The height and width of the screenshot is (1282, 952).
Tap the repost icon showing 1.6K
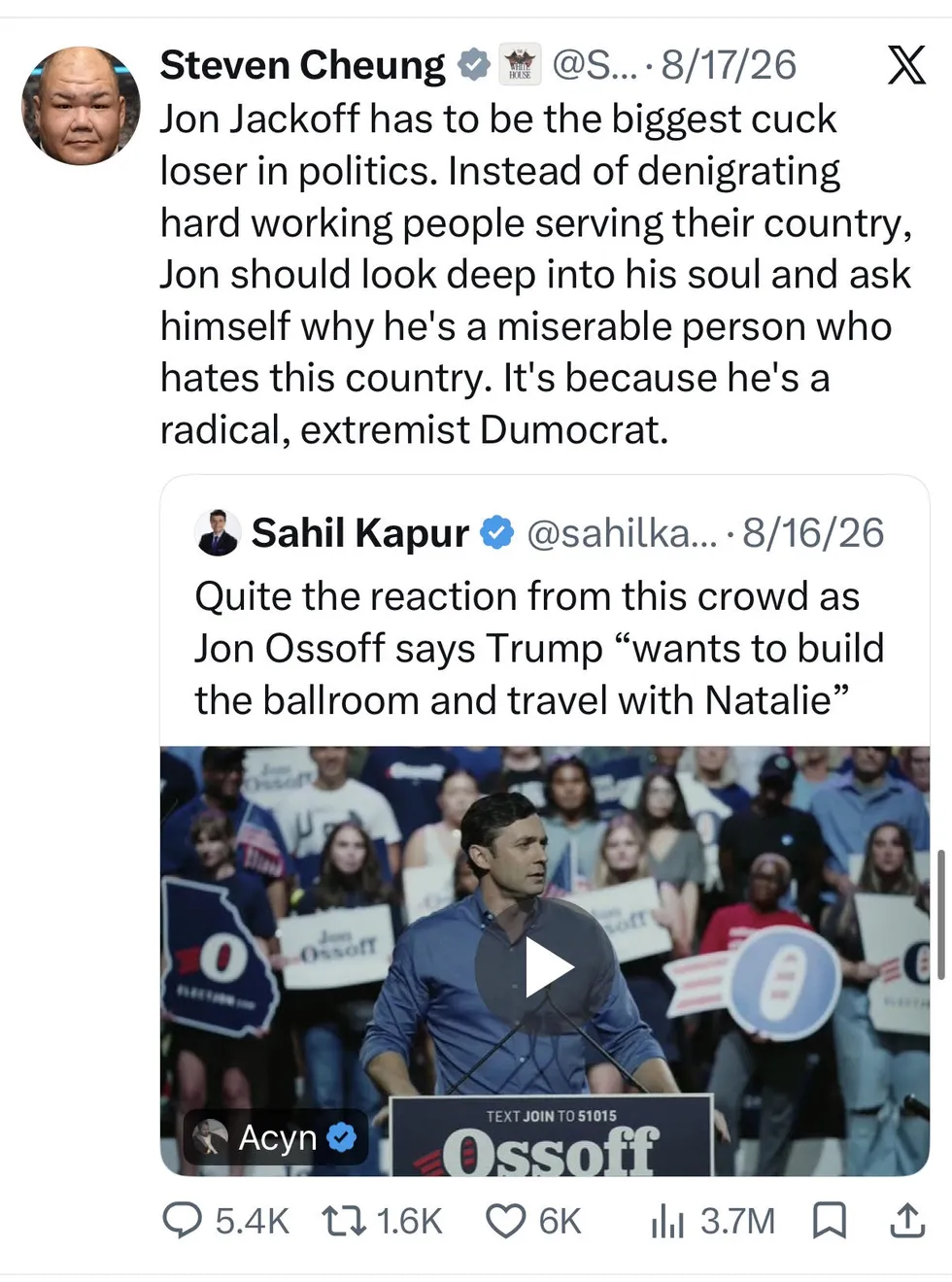(x=344, y=1220)
